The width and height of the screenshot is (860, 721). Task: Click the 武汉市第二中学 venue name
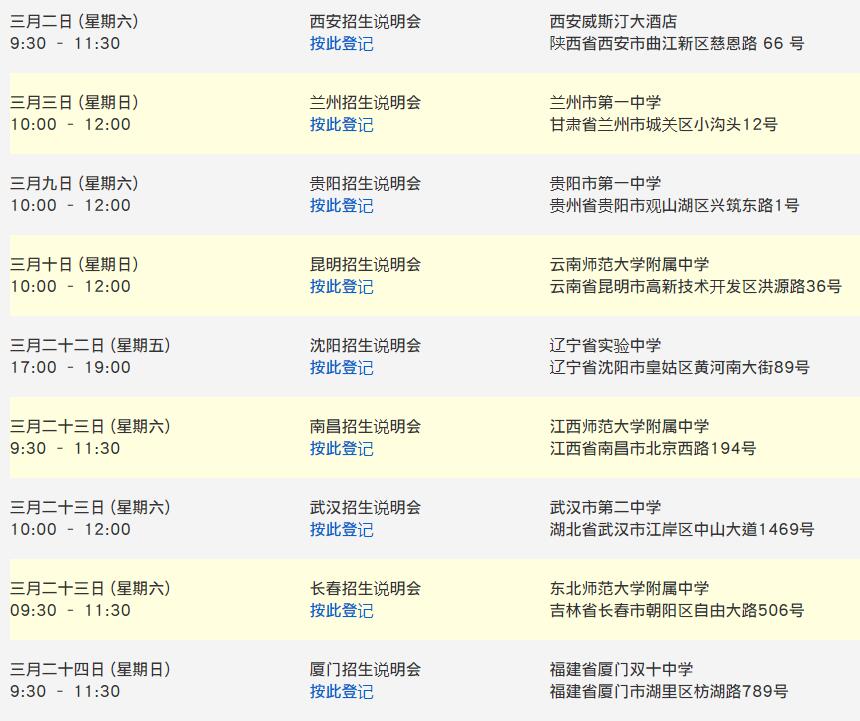[605, 507]
